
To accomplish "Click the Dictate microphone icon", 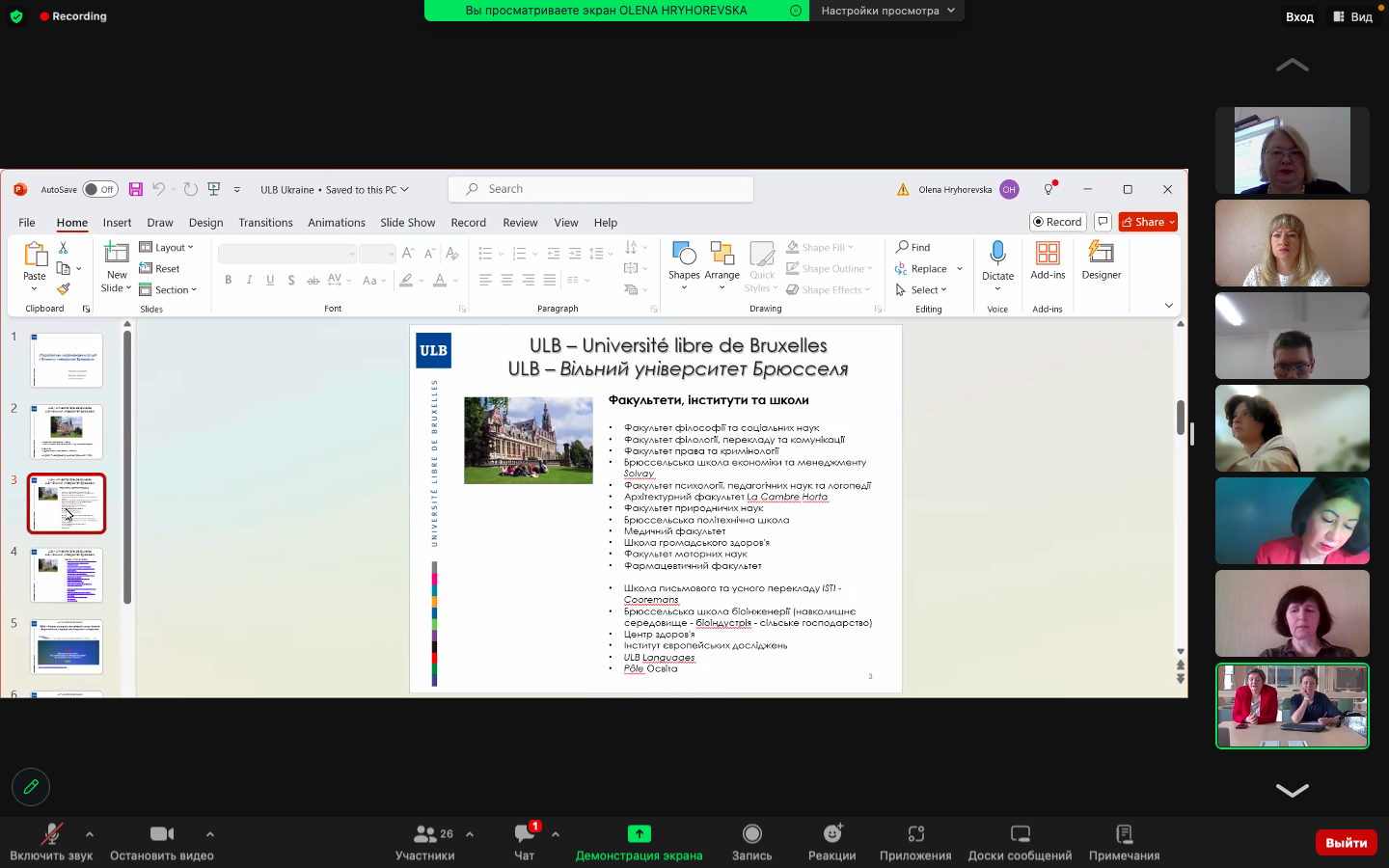I will 997,254.
